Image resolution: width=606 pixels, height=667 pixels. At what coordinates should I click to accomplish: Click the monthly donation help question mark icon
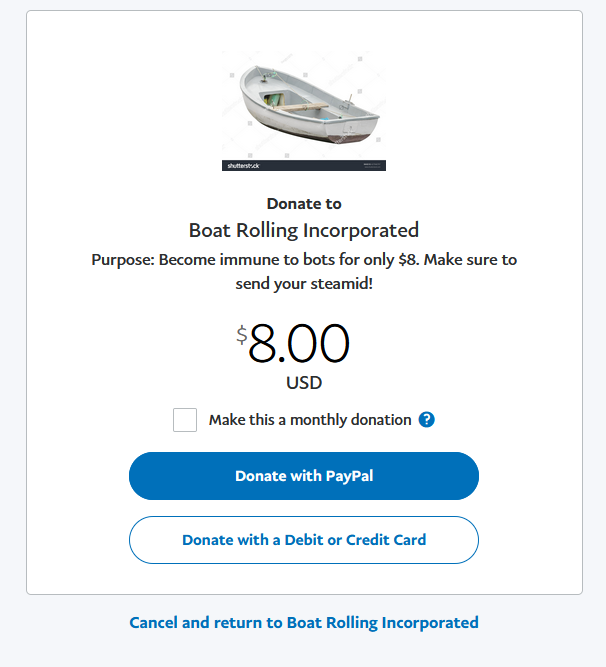click(x=427, y=420)
